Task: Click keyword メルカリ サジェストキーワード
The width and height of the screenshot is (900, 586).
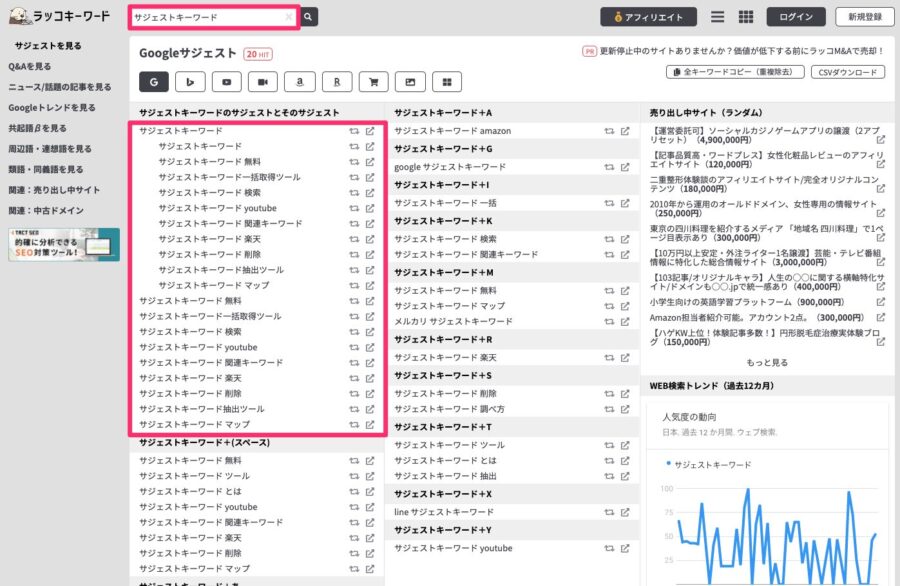Action: point(453,321)
